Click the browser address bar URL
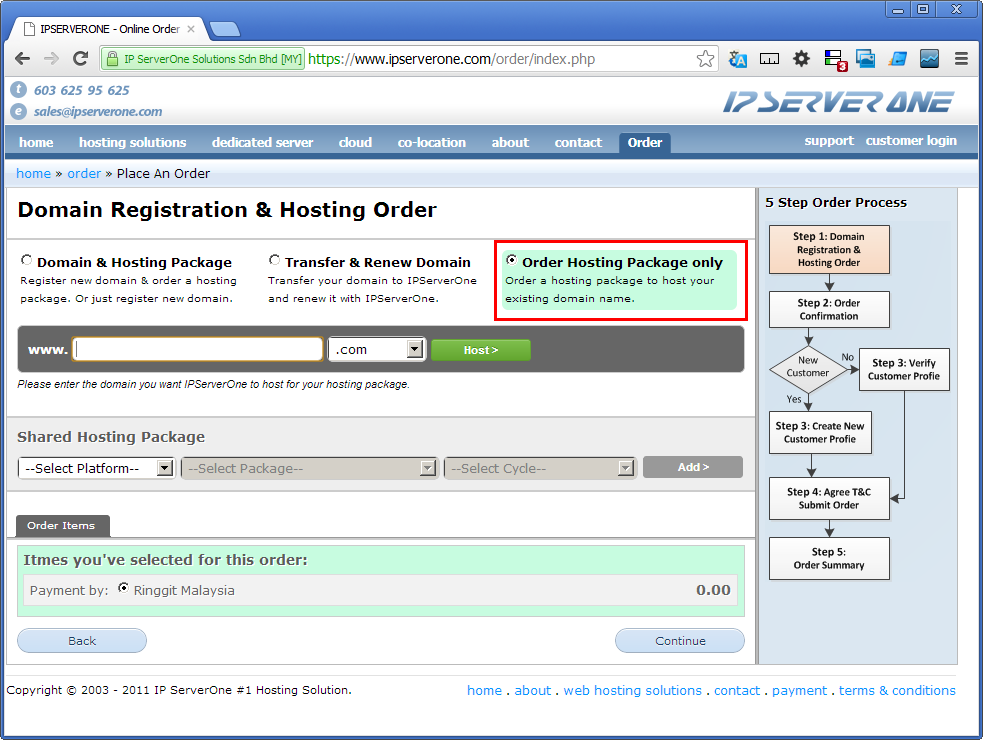983x740 pixels. (x=451, y=59)
